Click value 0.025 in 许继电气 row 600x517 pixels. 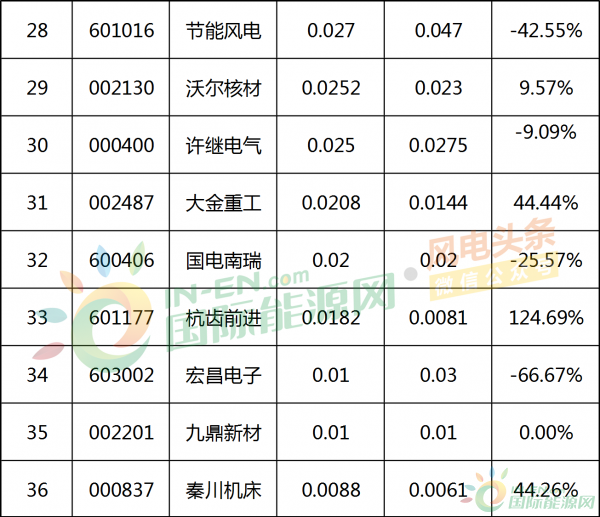pos(331,145)
